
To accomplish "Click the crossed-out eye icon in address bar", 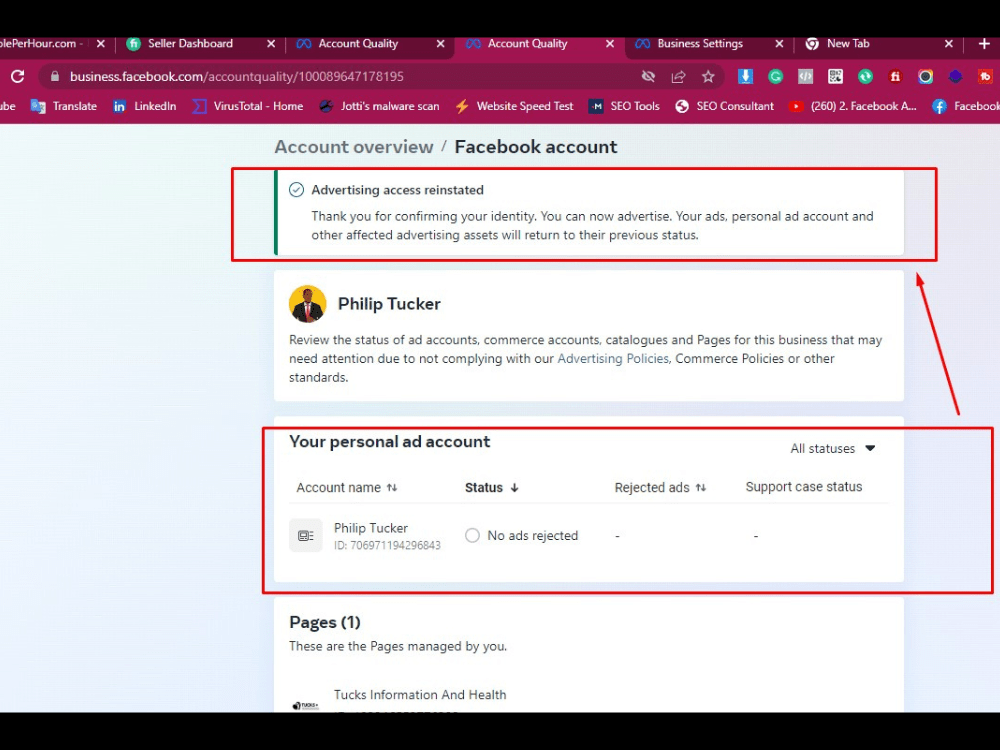I will coord(648,77).
